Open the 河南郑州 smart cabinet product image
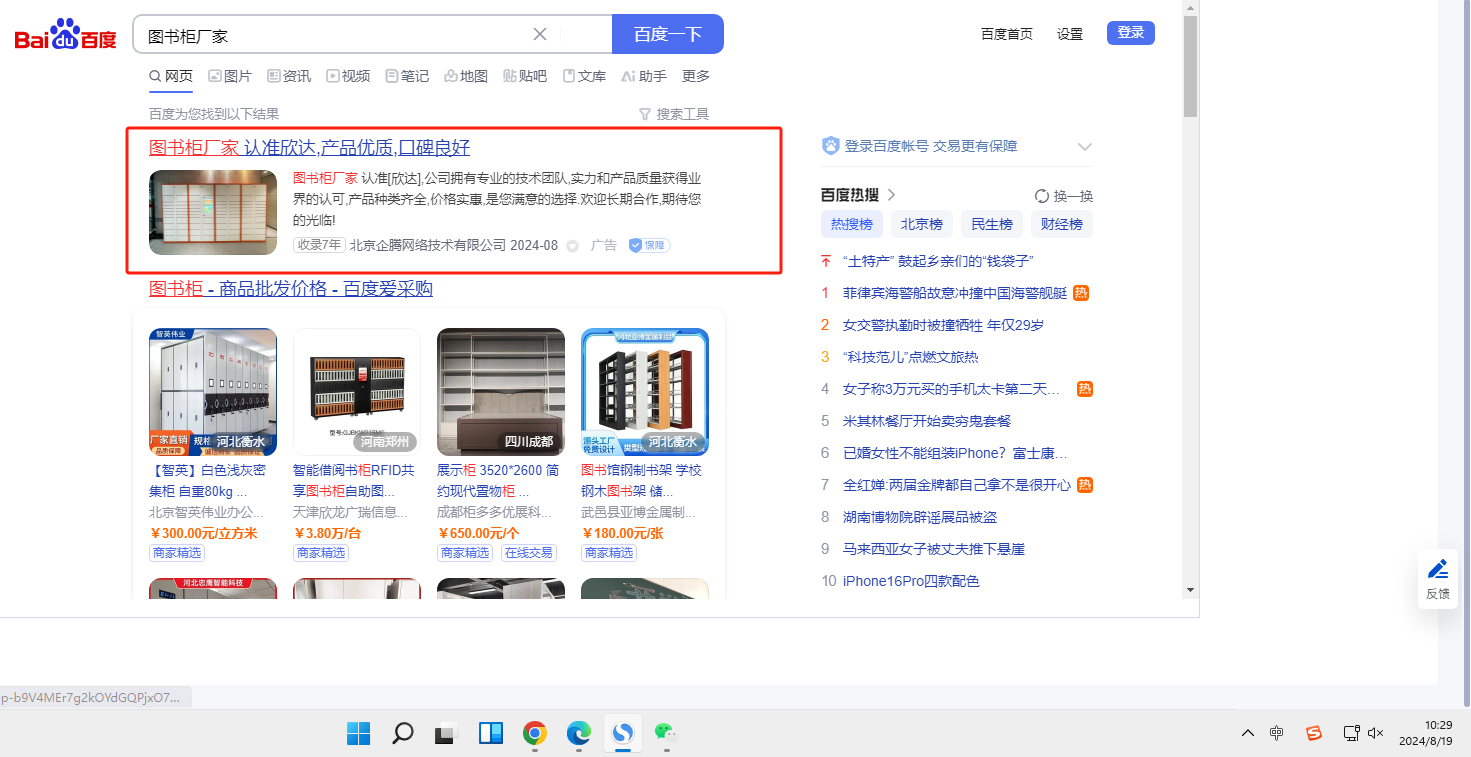This screenshot has height=757, width=1471. [357, 392]
